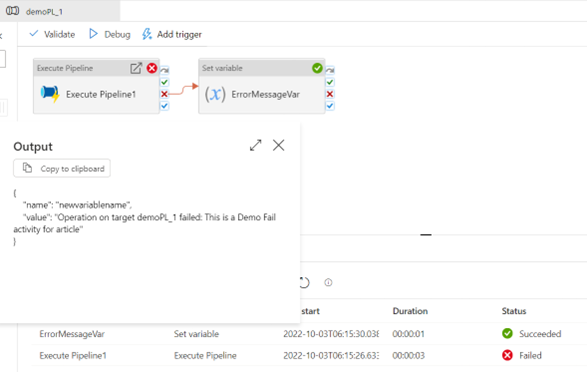Open the Execute Pipeline1 activity in a new view
Screen dimensions: 587x372
tap(136, 68)
